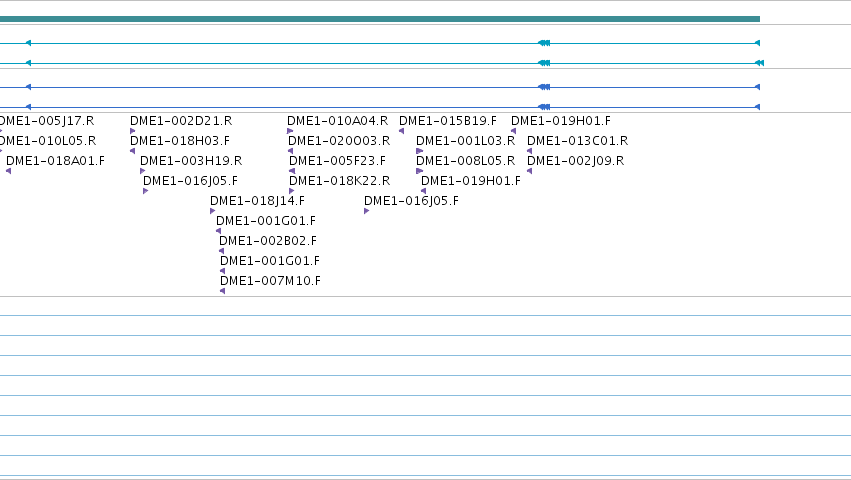
Task: Select the DME1-002B02.F label
Action: click(x=268, y=241)
